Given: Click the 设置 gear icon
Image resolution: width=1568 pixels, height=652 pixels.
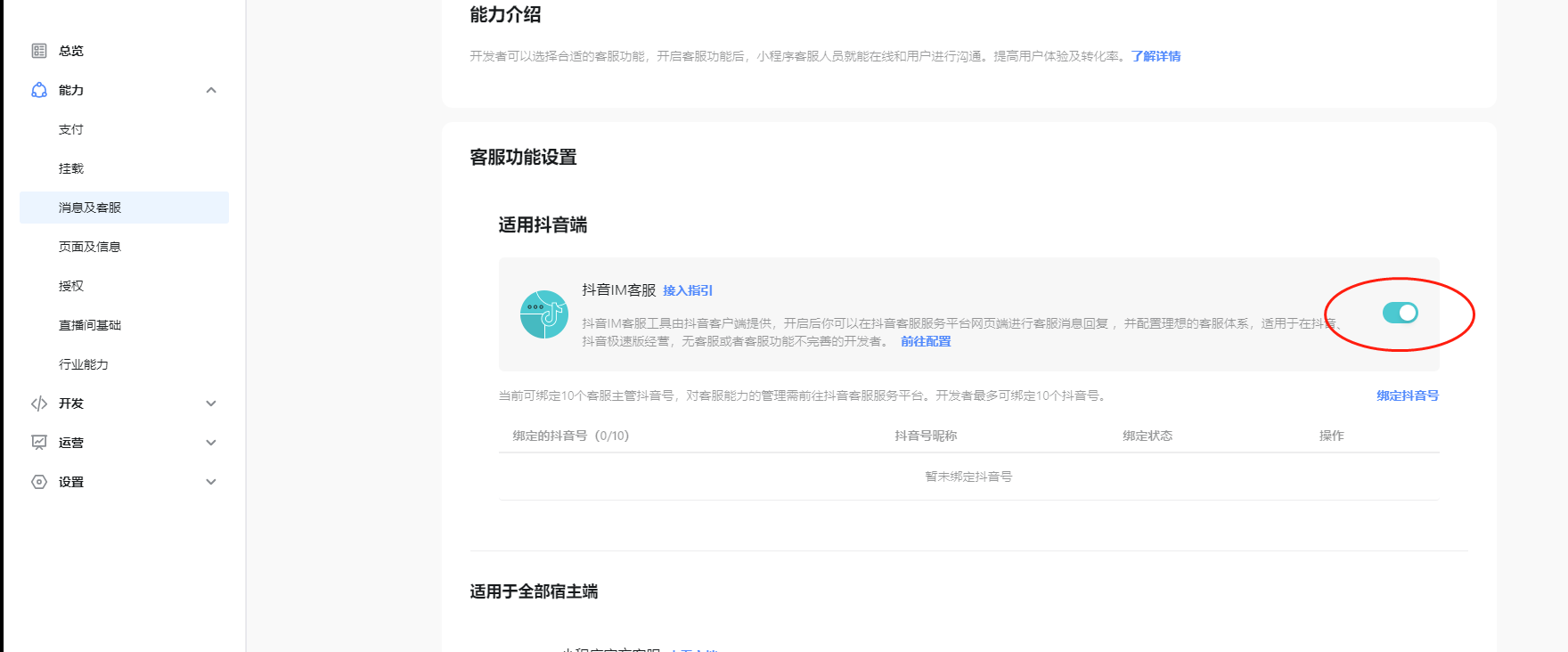Looking at the screenshot, I should (39, 482).
